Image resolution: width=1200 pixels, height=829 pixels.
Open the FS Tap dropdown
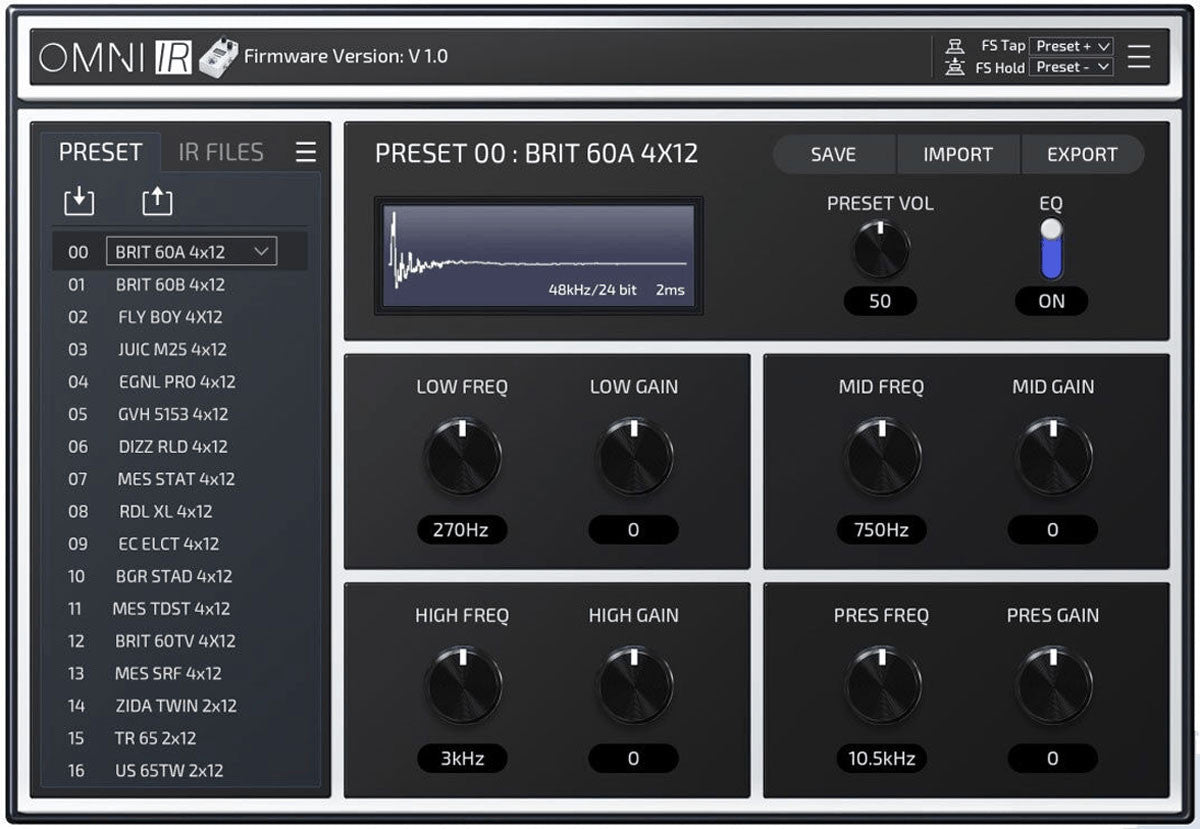1071,46
